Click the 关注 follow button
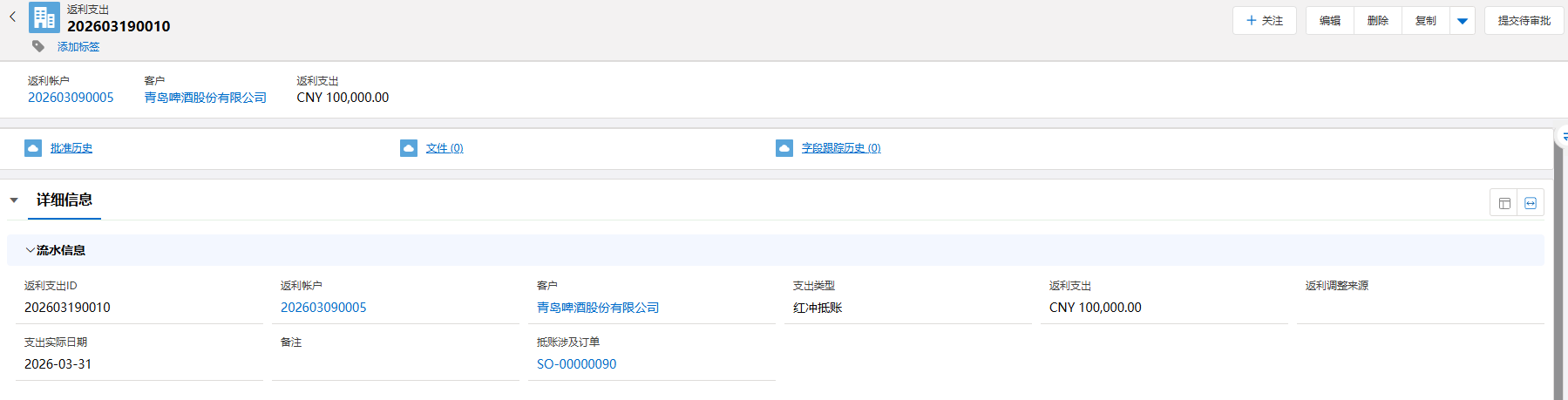The height and width of the screenshot is (400, 1568). (1264, 21)
